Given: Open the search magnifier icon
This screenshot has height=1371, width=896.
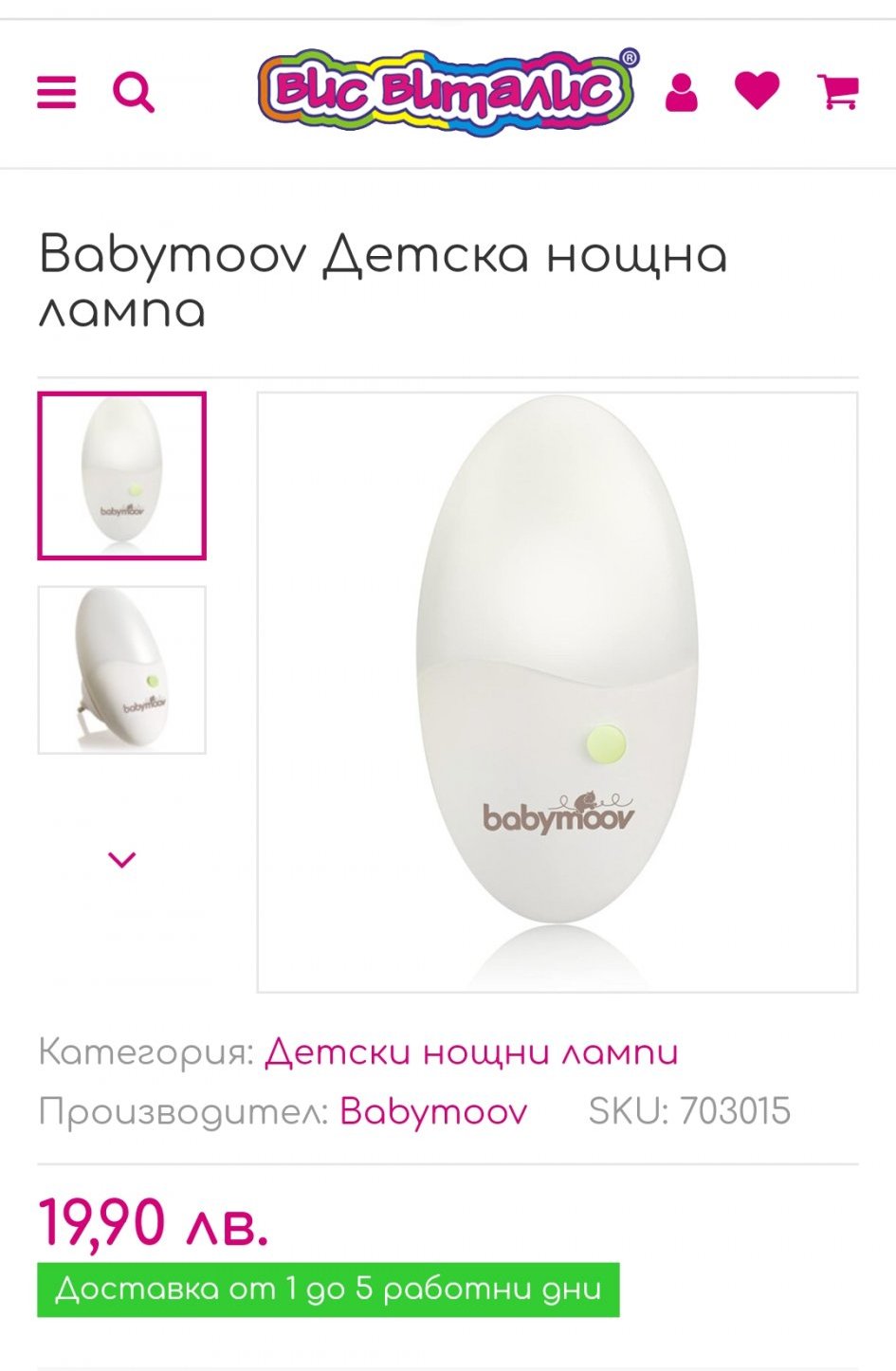Looking at the screenshot, I should tap(134, 93).
